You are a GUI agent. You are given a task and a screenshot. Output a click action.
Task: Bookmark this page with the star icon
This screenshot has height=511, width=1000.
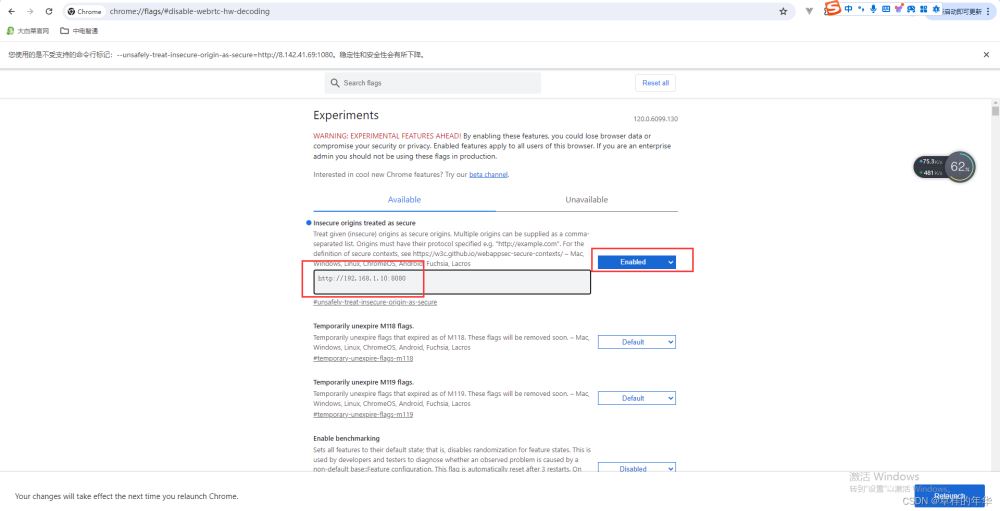pyautogui.click(x=783, y=11)
